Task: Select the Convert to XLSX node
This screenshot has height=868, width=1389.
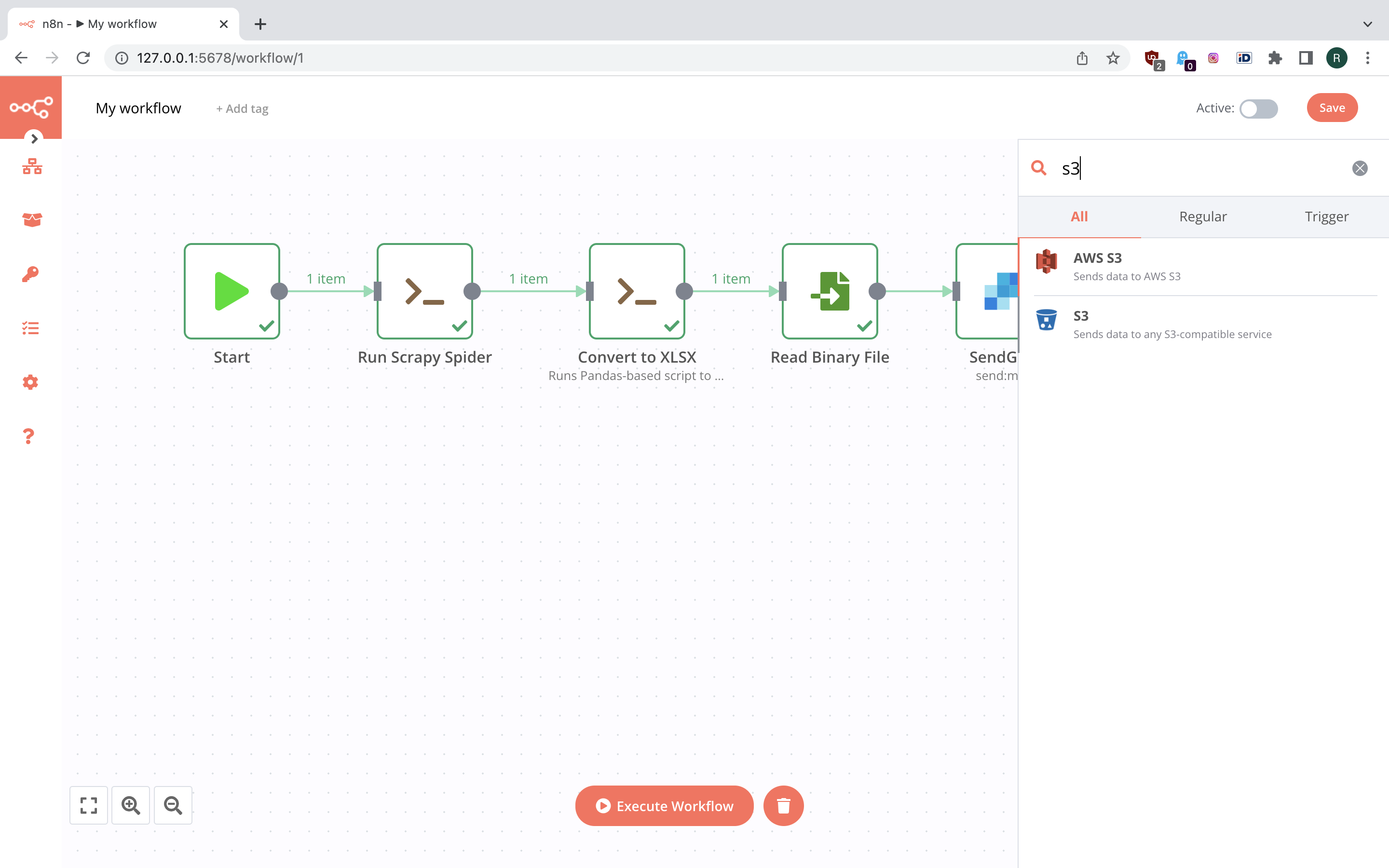Action: pyautogui.click(x=637, y=291)
